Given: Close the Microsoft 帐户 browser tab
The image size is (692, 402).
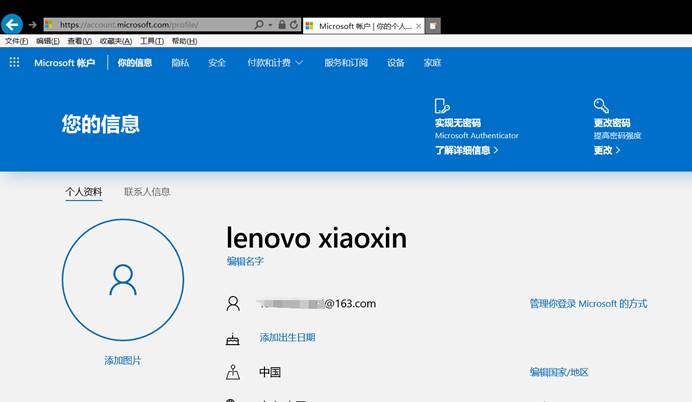Looking at the screenshot, I should 418,26.
